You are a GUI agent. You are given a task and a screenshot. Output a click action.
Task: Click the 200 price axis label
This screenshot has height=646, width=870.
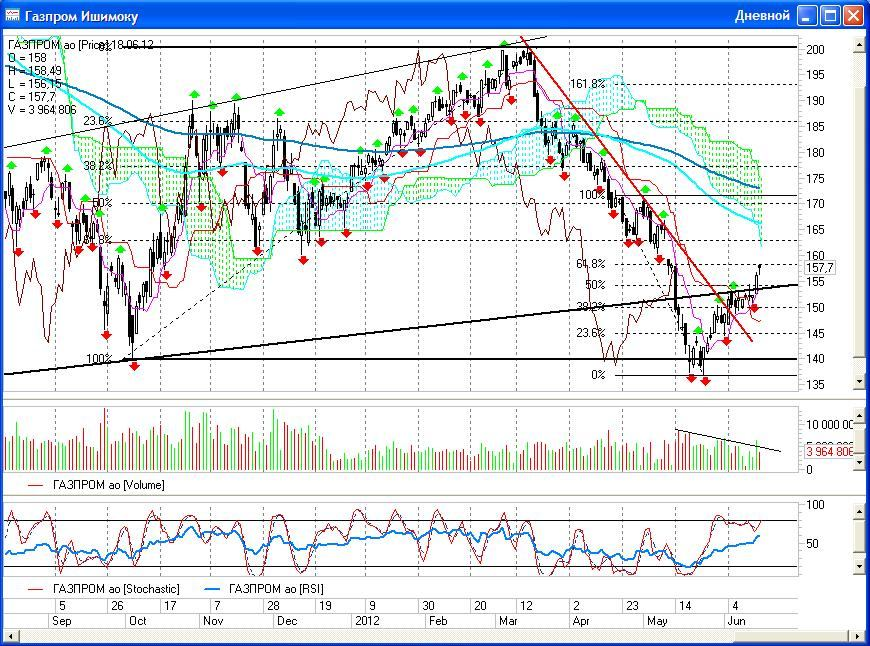815,49
